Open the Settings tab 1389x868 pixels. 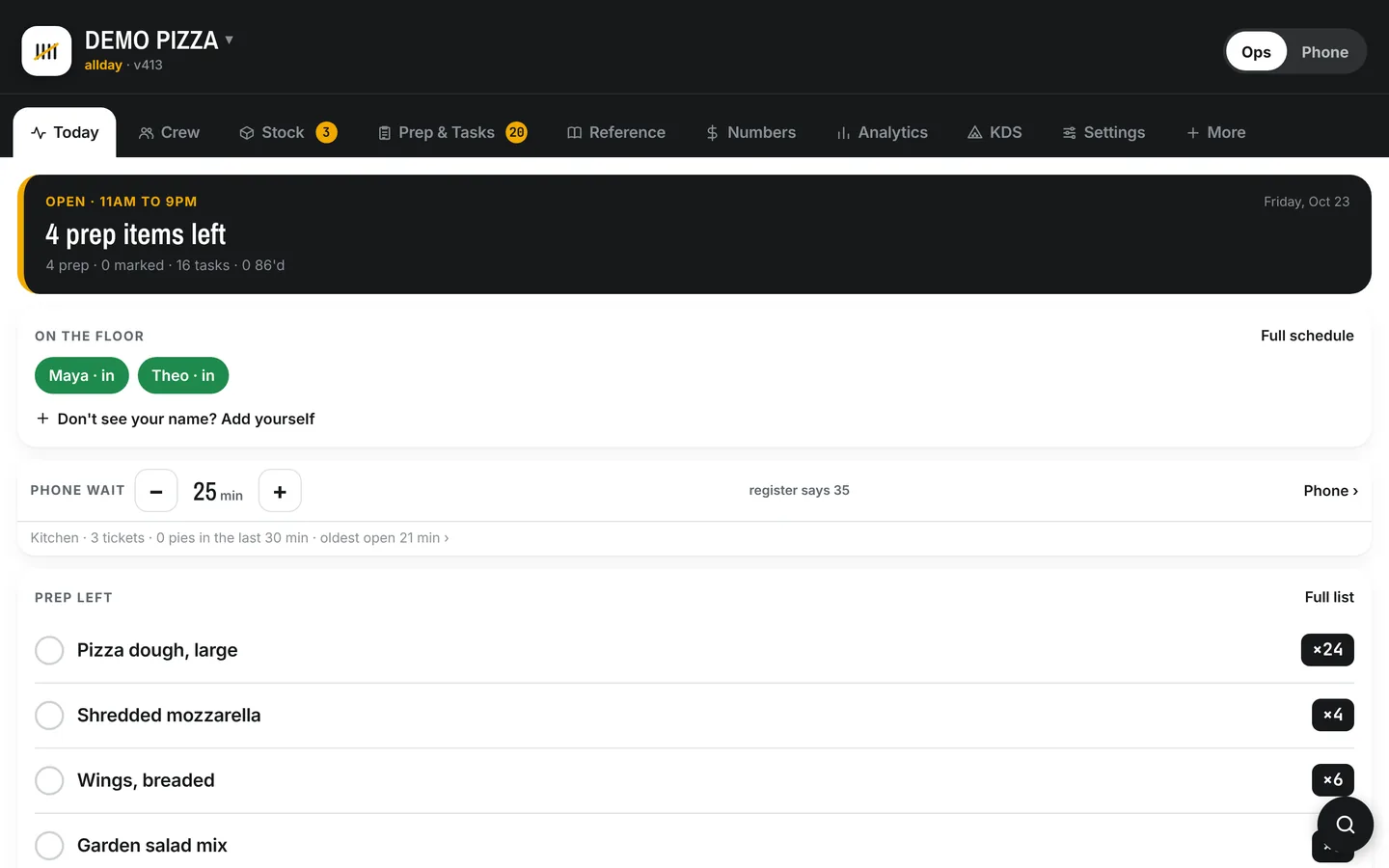click(1103, 132)
